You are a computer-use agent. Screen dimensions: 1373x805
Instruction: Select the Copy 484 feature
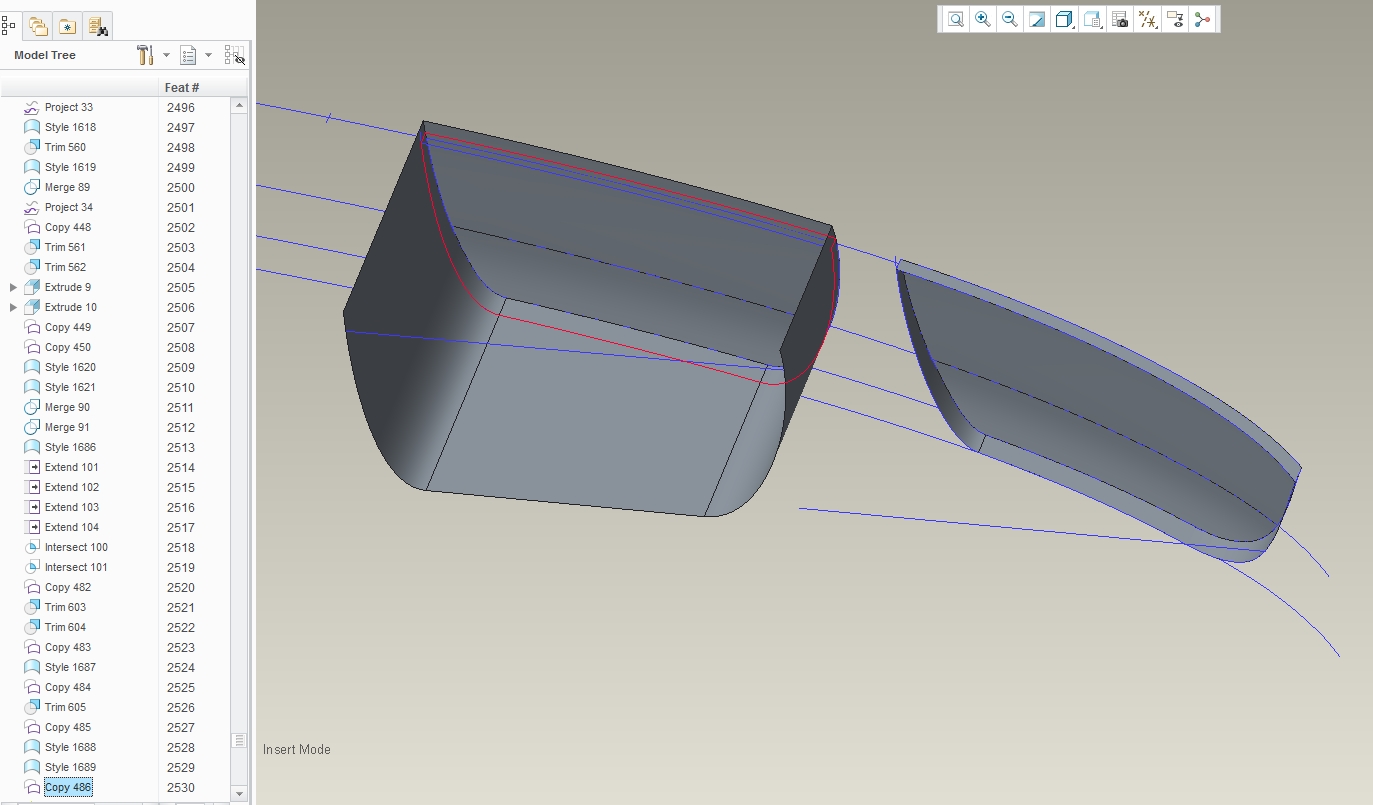68,687
